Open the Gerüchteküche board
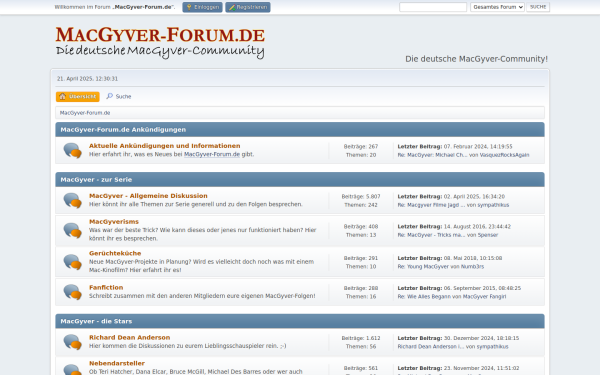The width and height of the screenshot is (600, 375). (115, 253)
